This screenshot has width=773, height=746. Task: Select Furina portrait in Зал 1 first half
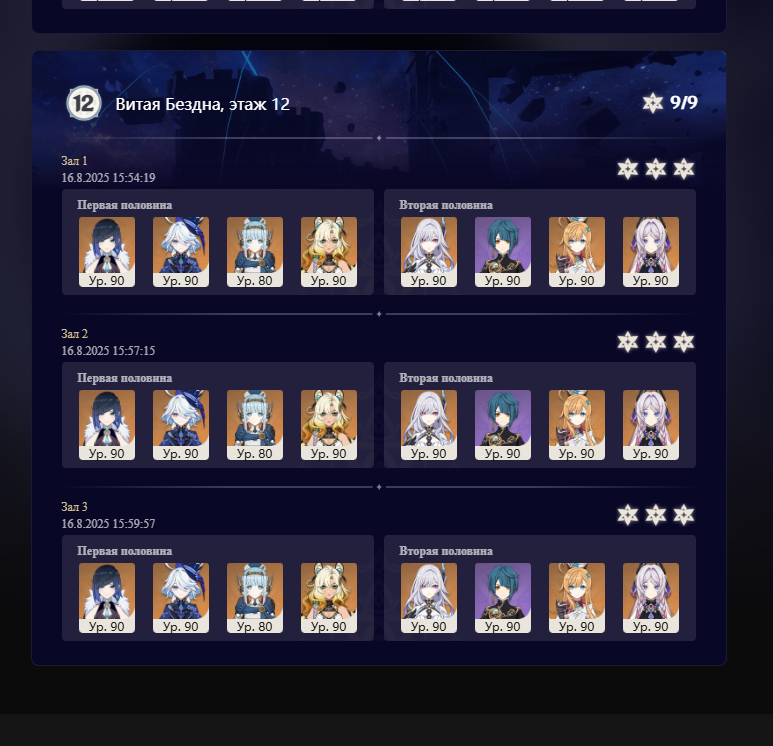(181, 252)
